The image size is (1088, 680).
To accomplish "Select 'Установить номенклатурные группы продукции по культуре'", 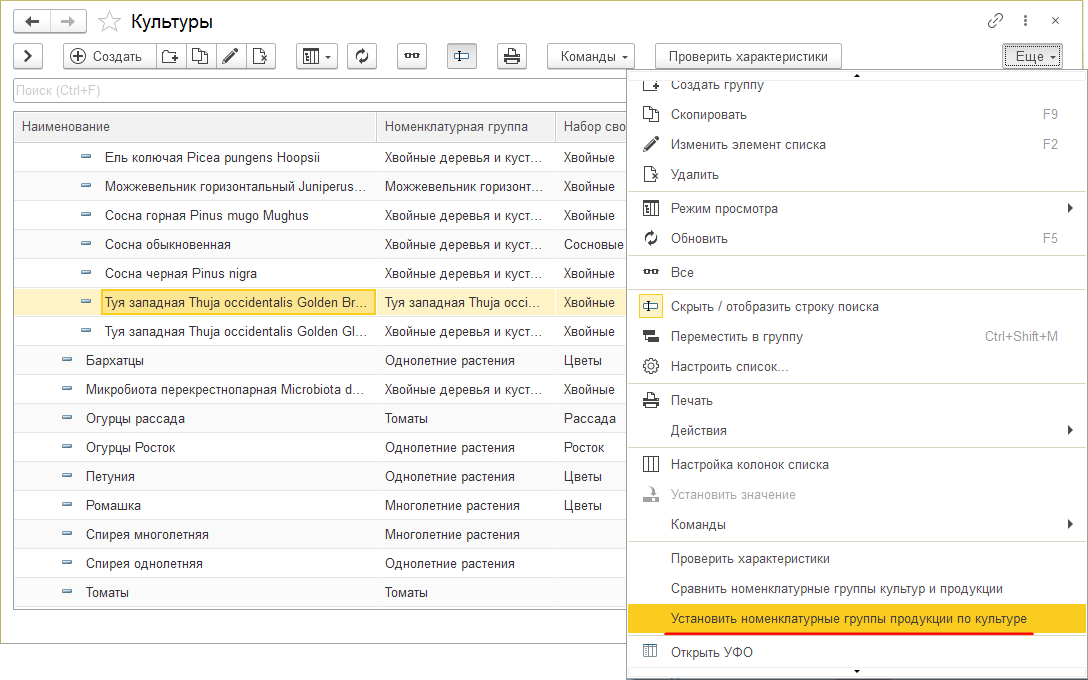I will [848, 619].
